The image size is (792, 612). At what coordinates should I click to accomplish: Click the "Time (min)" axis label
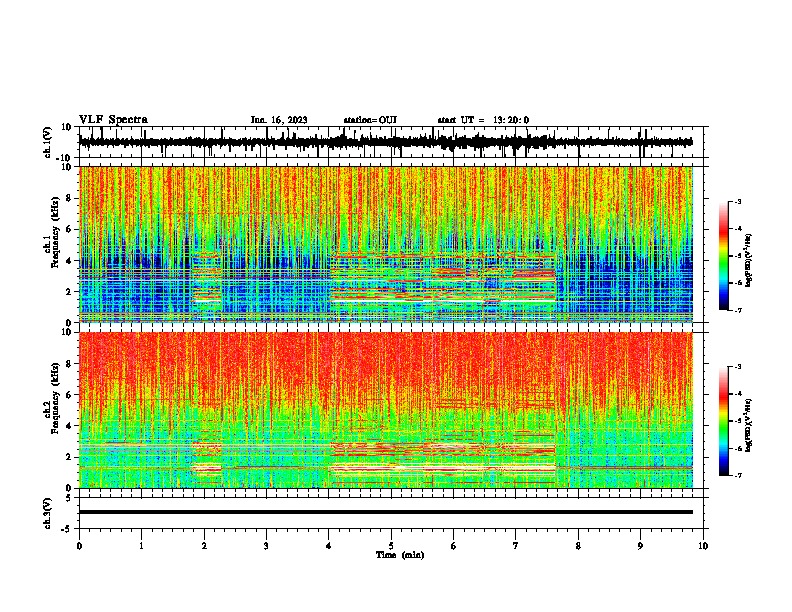coord(400,555)
